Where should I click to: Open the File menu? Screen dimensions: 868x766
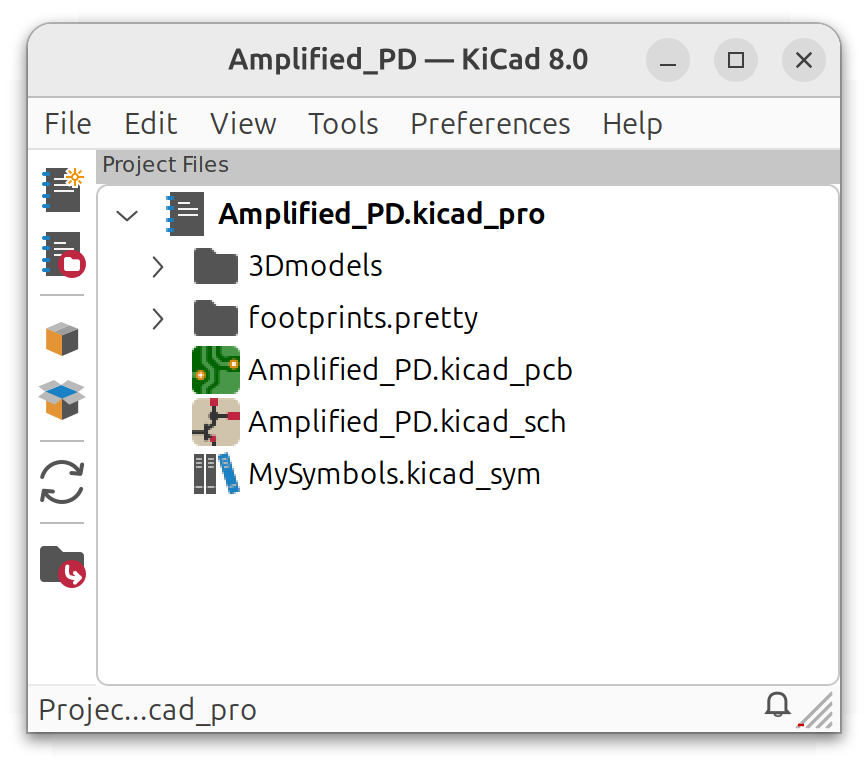pos(66,123)
